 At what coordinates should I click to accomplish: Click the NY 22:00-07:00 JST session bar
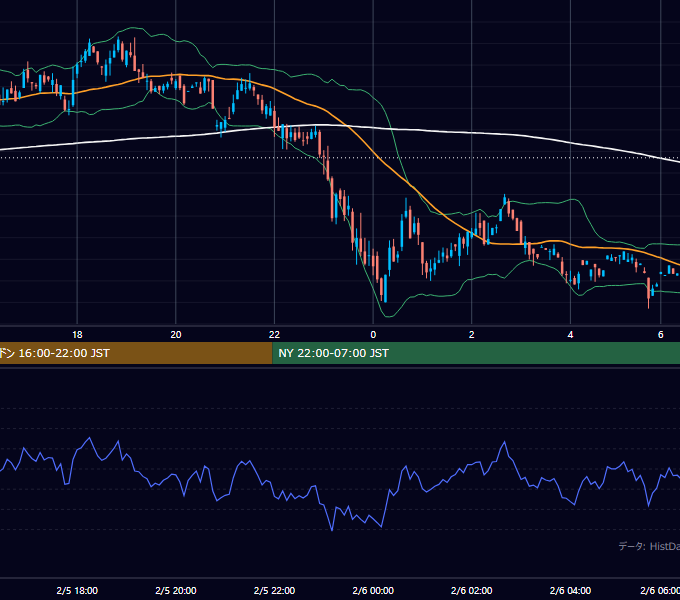[476, 353]
